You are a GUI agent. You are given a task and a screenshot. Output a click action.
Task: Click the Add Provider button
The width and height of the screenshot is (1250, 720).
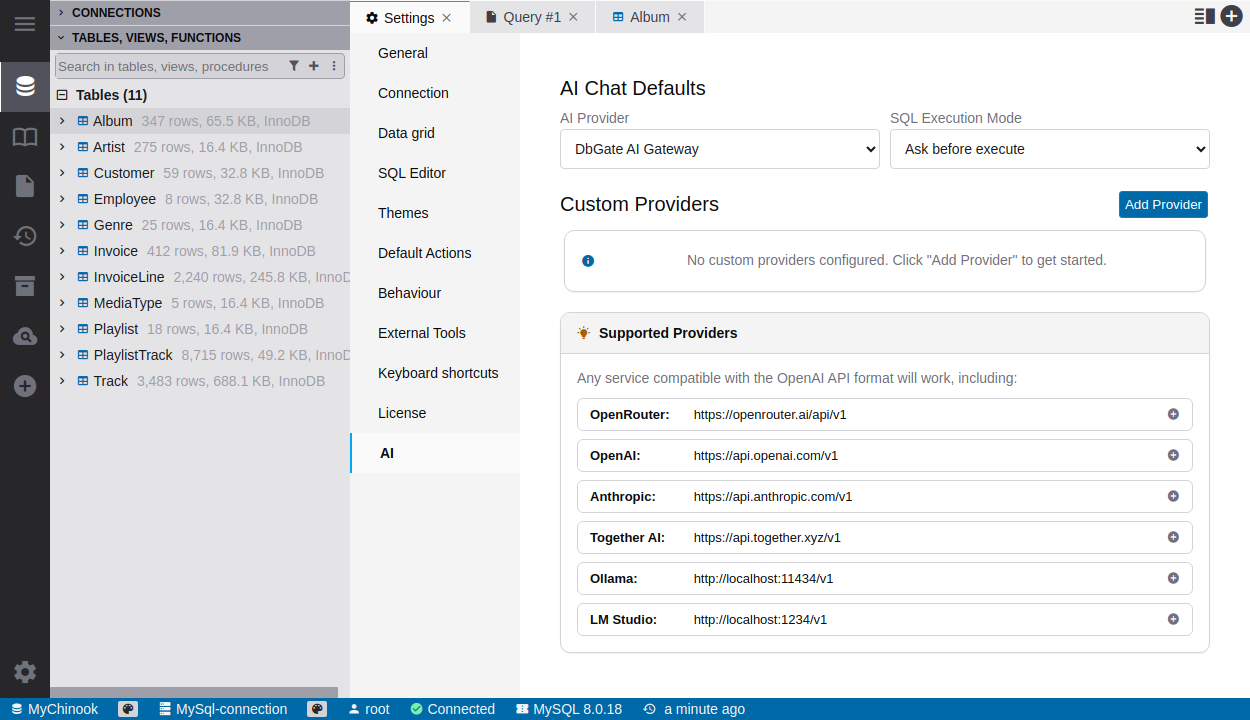[x=1163, y=204]
